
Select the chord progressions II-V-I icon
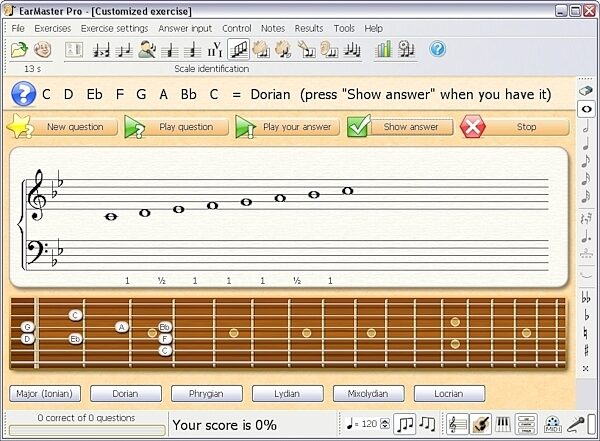point(215,50)
